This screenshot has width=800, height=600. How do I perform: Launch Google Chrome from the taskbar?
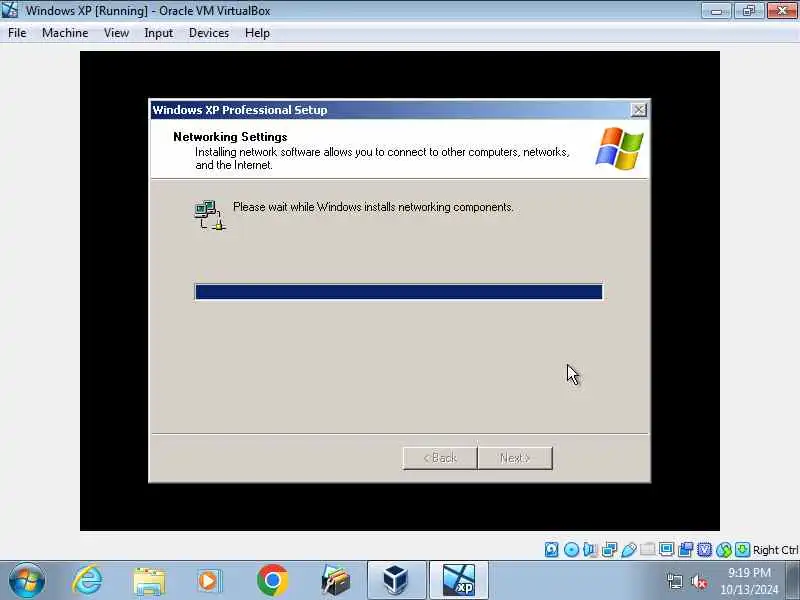point(272,581)
